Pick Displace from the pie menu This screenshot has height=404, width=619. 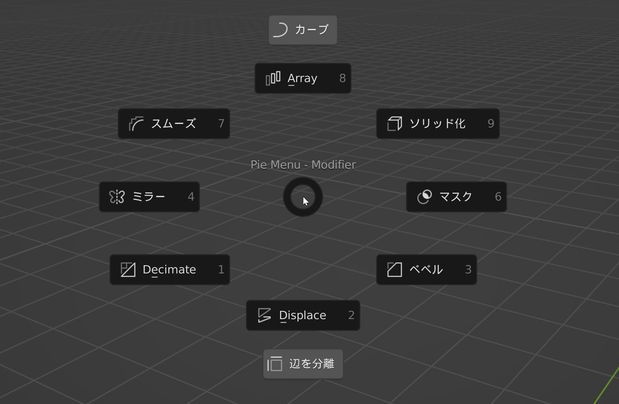click(x=303, y=315)
